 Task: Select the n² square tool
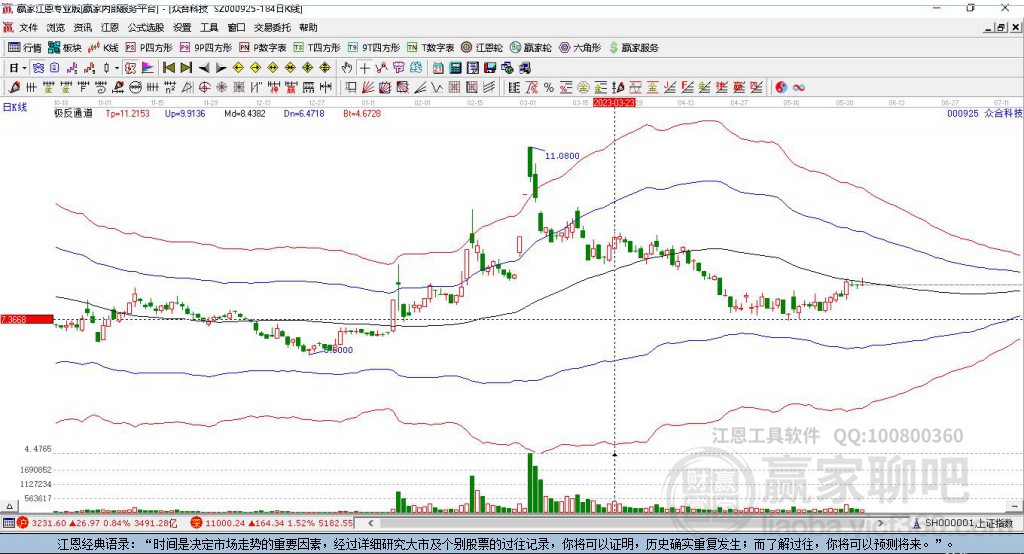coord(170,88)
